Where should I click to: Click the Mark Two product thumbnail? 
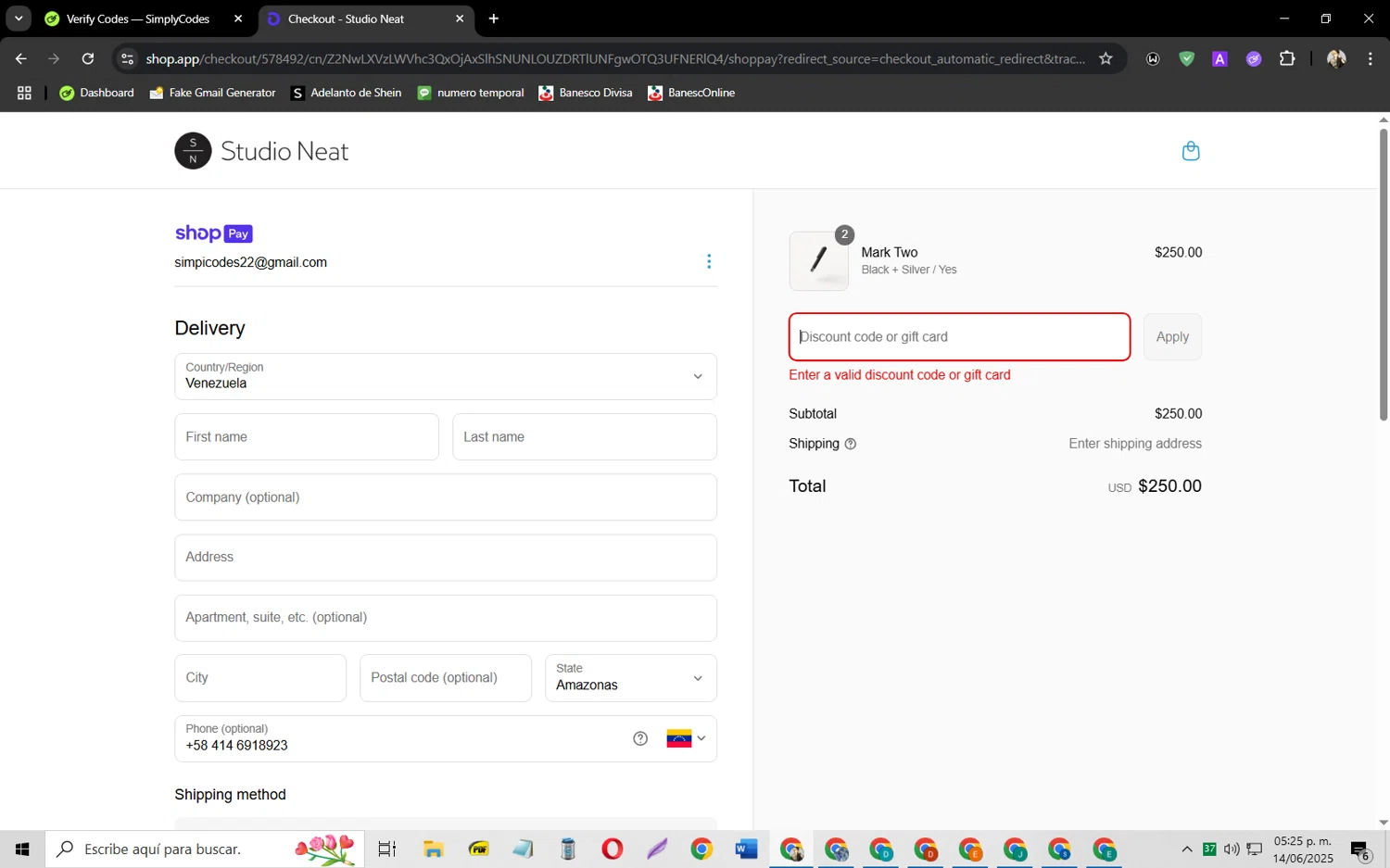coord(818,261)
